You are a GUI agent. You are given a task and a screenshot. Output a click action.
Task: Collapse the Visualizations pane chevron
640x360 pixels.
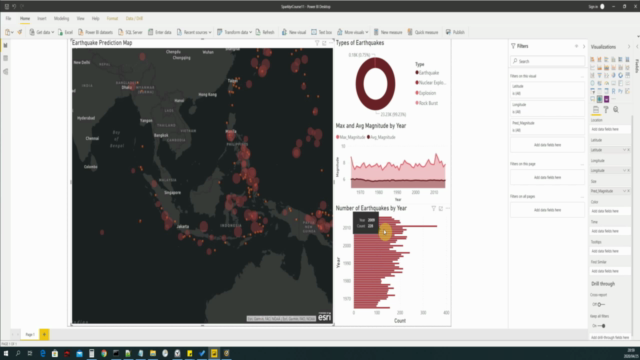(629, 47)
